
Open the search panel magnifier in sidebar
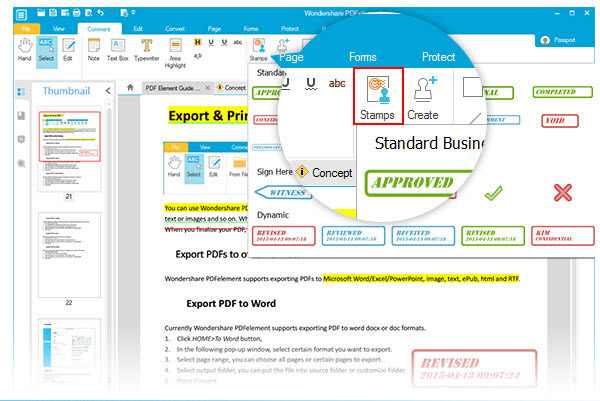coord(21,164)
